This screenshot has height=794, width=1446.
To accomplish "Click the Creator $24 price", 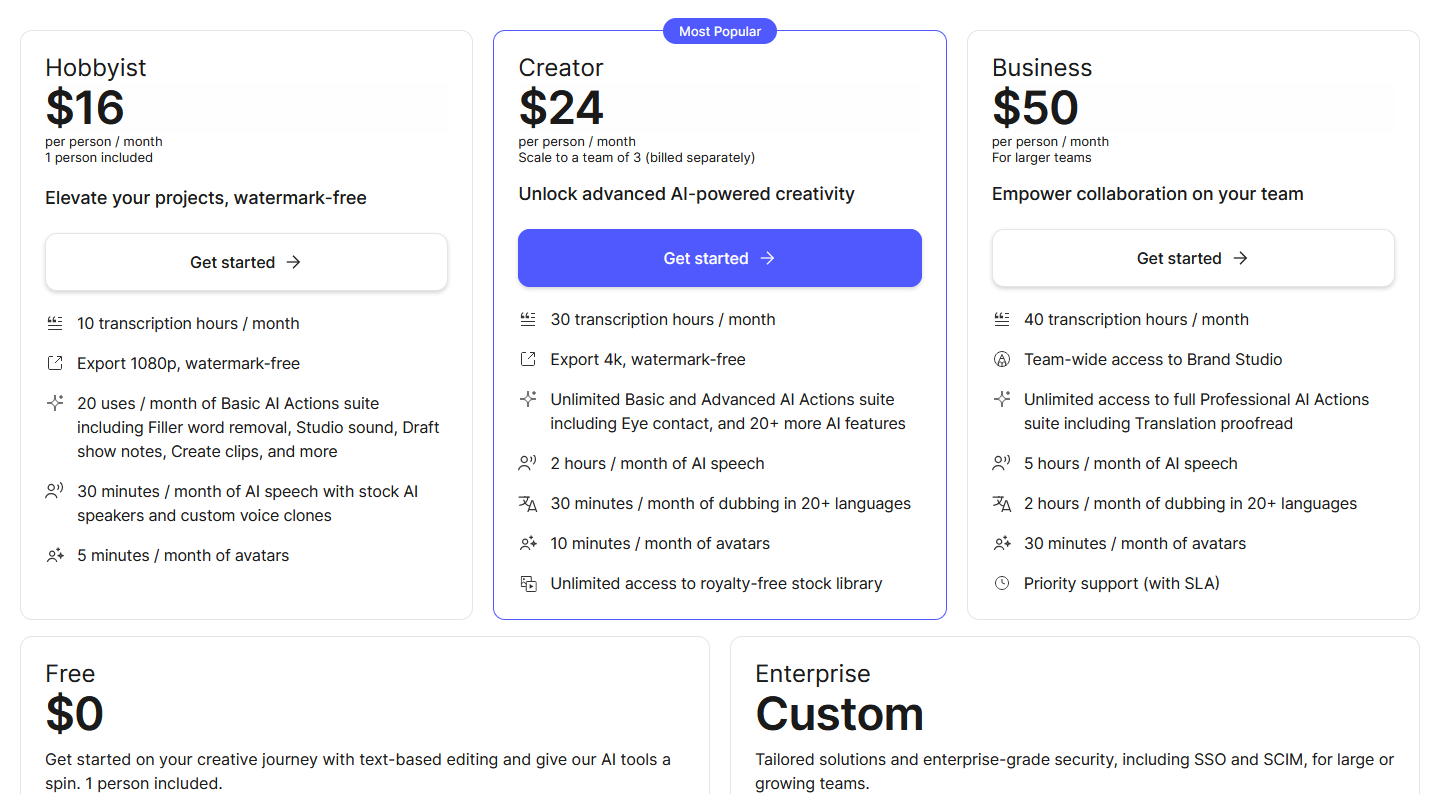I will pyautogui.click(x=561, y=108).
